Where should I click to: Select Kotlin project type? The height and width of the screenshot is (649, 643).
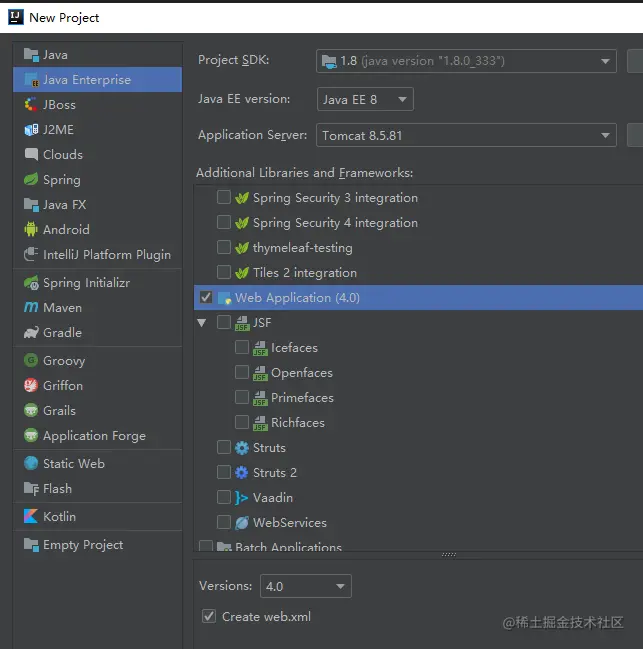[x=98, y=517]
